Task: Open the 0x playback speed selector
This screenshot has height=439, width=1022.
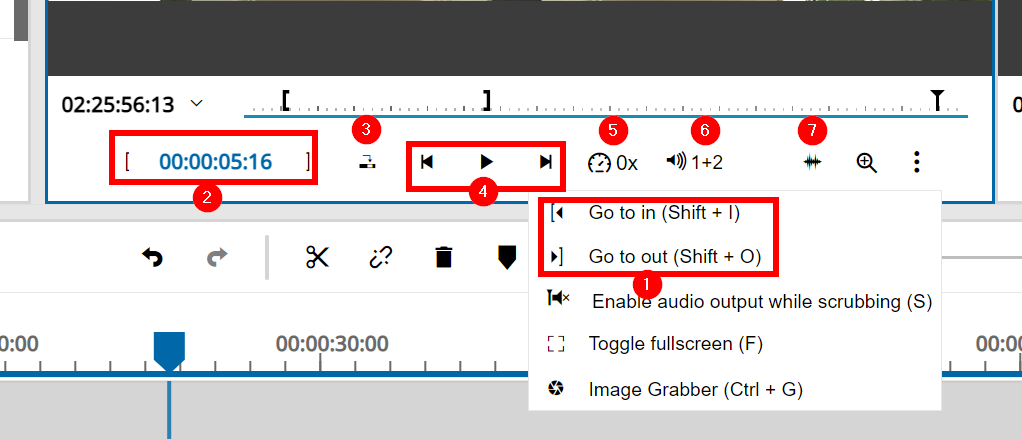Action: (x=613, y=163)
